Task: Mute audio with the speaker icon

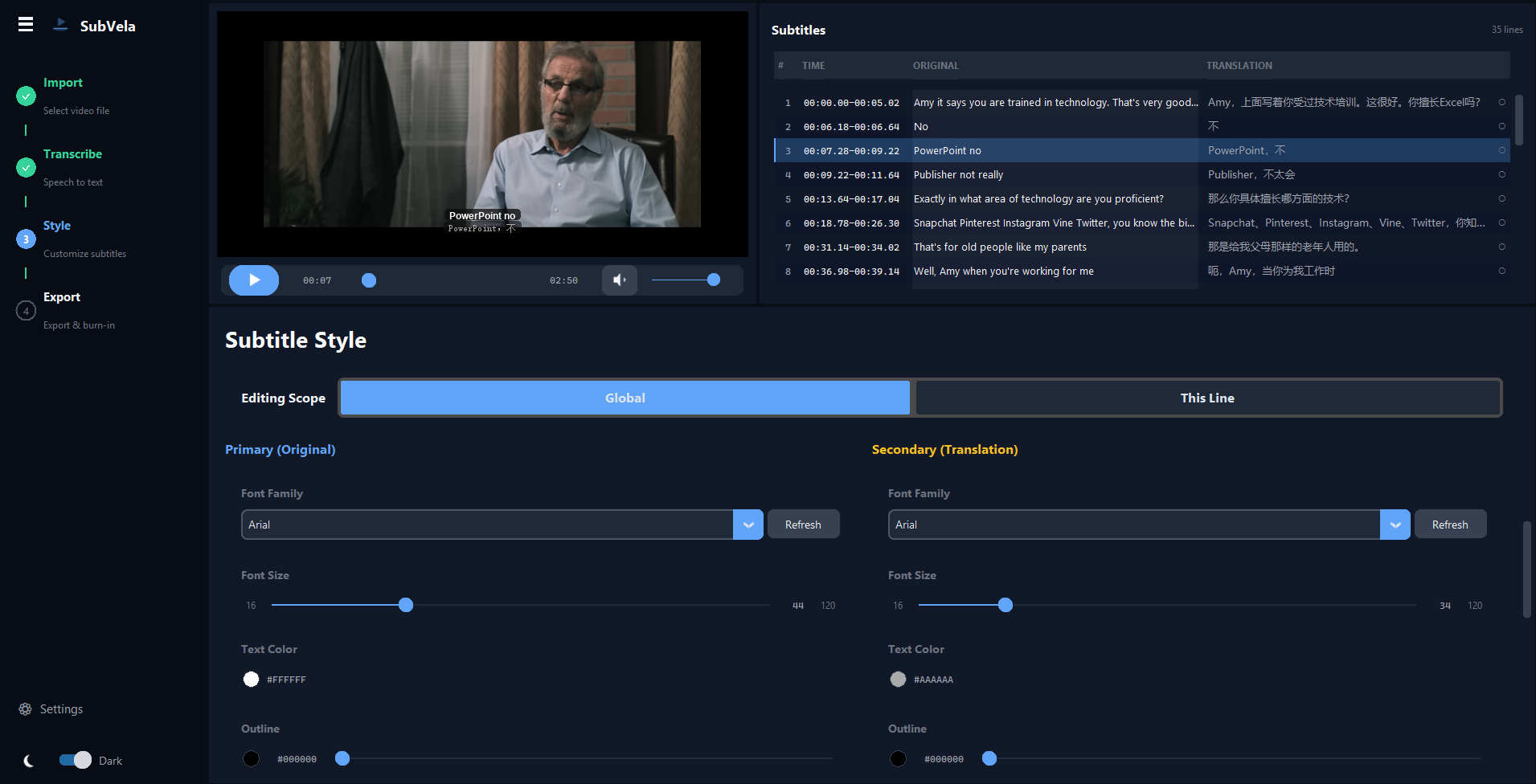Action: [x=619, y=280]
